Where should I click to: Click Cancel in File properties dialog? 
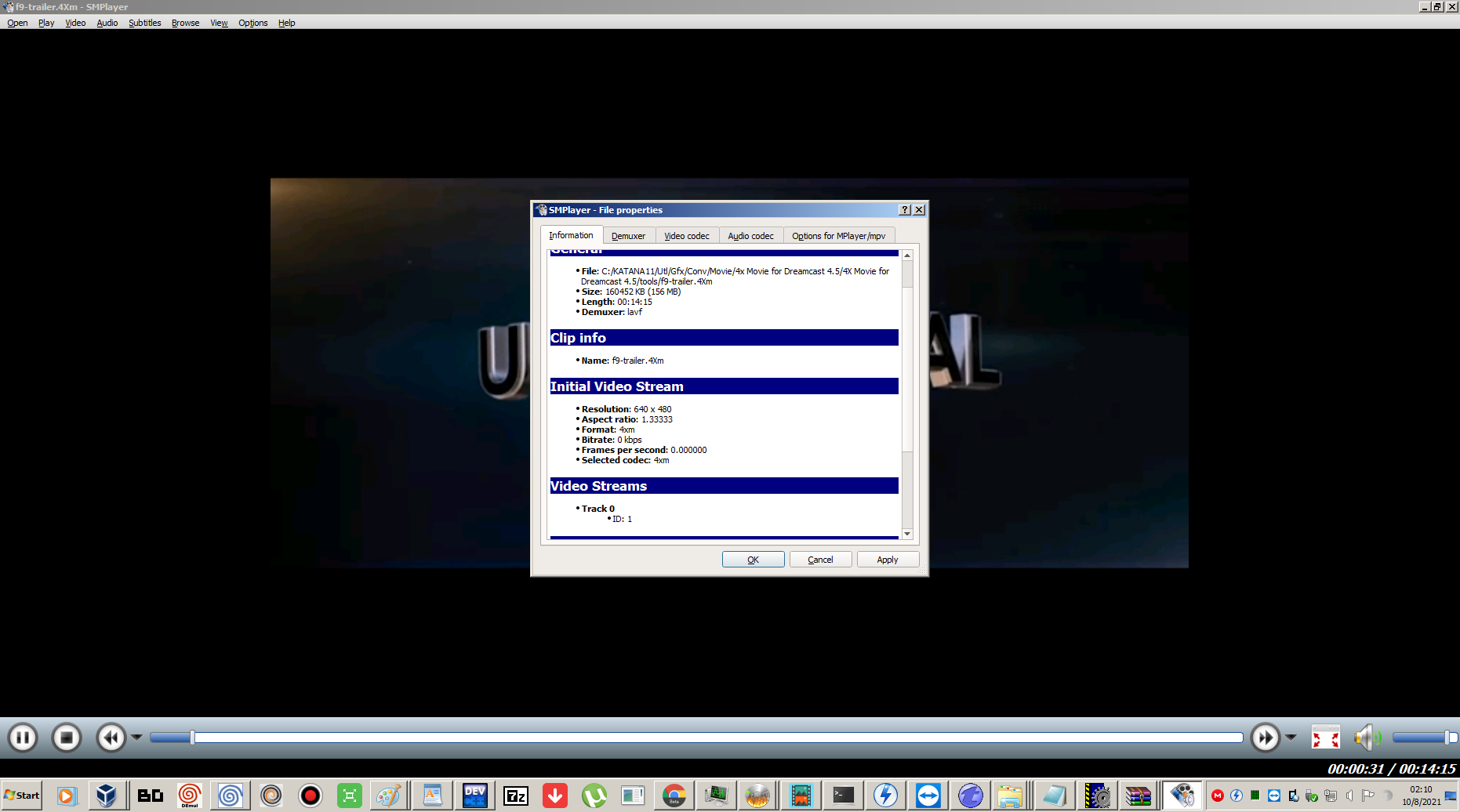click(820, 560)
